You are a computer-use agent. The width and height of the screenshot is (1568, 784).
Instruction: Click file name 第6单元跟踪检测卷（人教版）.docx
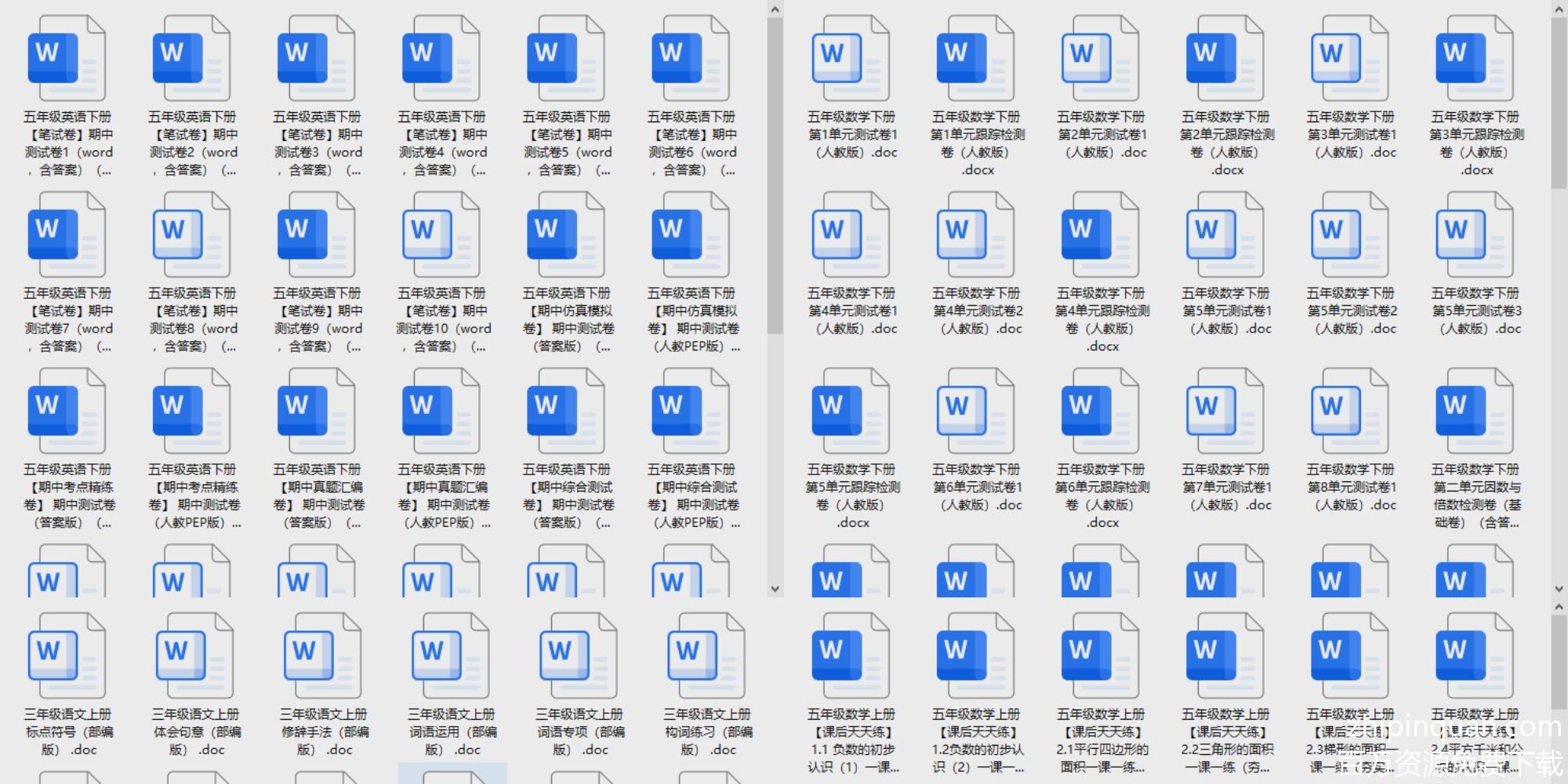coord(1102,496)
